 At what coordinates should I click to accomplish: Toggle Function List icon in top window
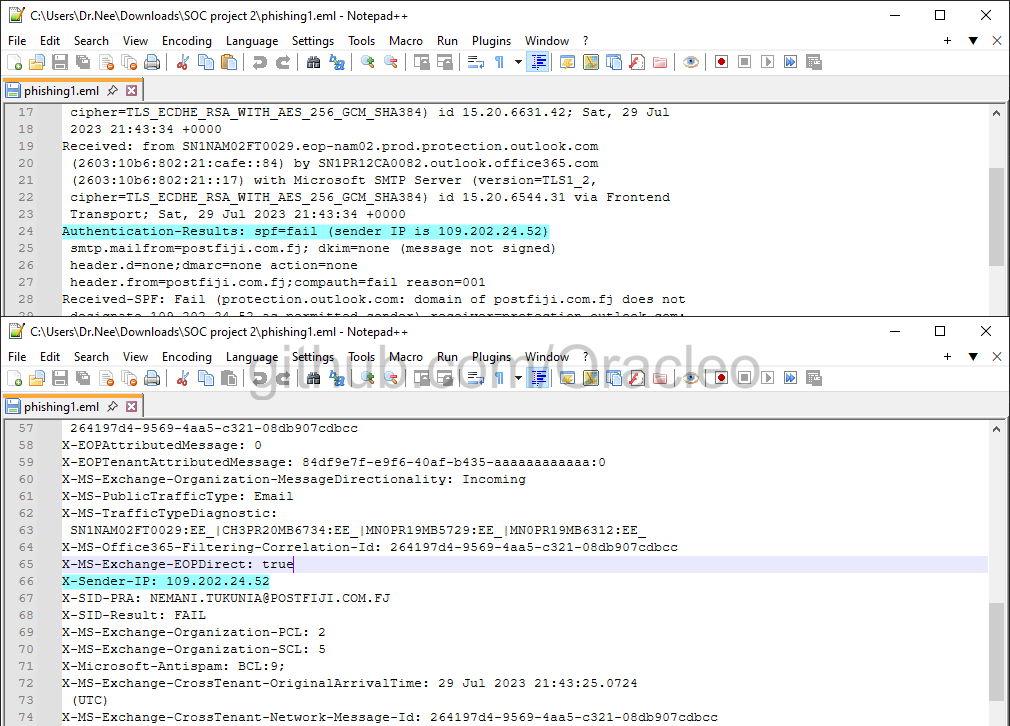coord(637,62)
